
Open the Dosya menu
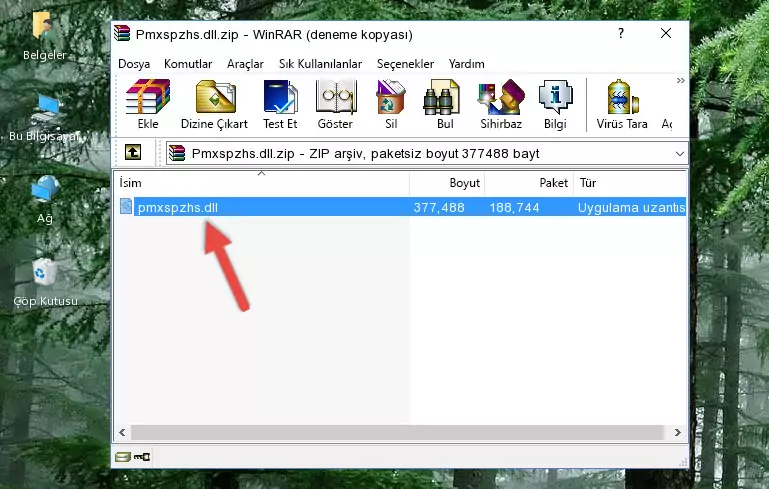(x=134, y=64)
